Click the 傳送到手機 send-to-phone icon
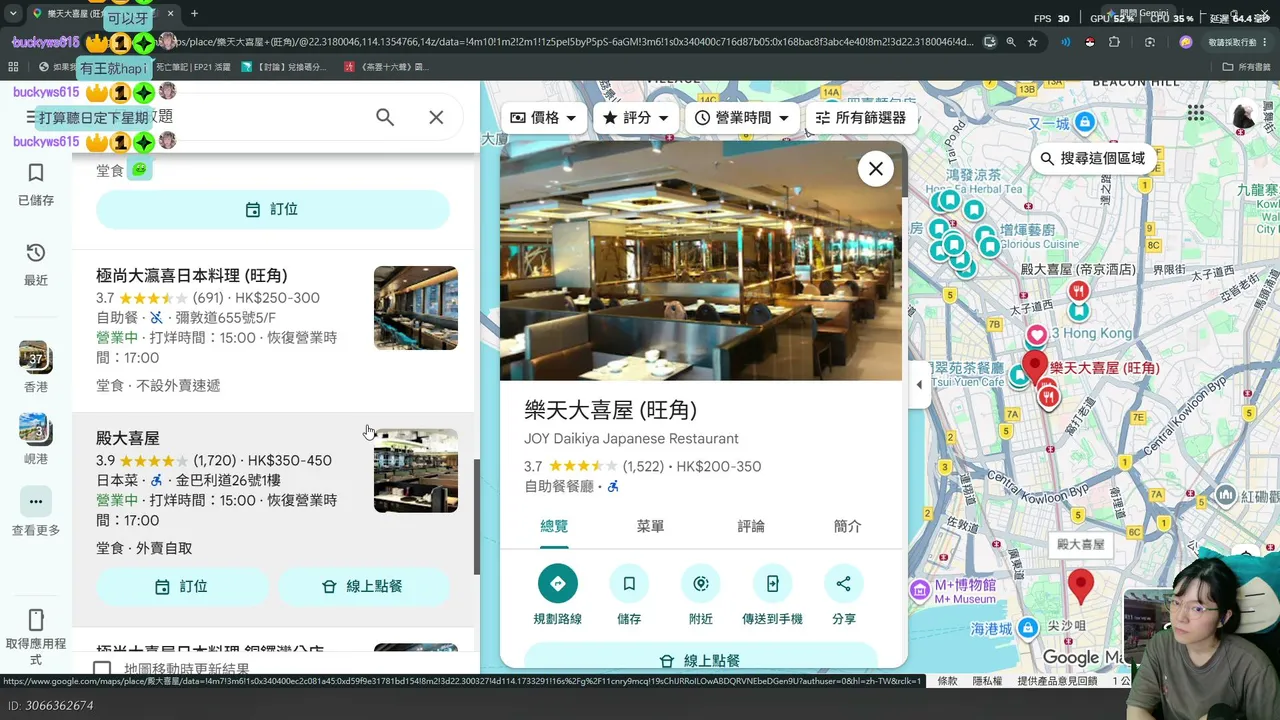 click(x=772, y=584)
